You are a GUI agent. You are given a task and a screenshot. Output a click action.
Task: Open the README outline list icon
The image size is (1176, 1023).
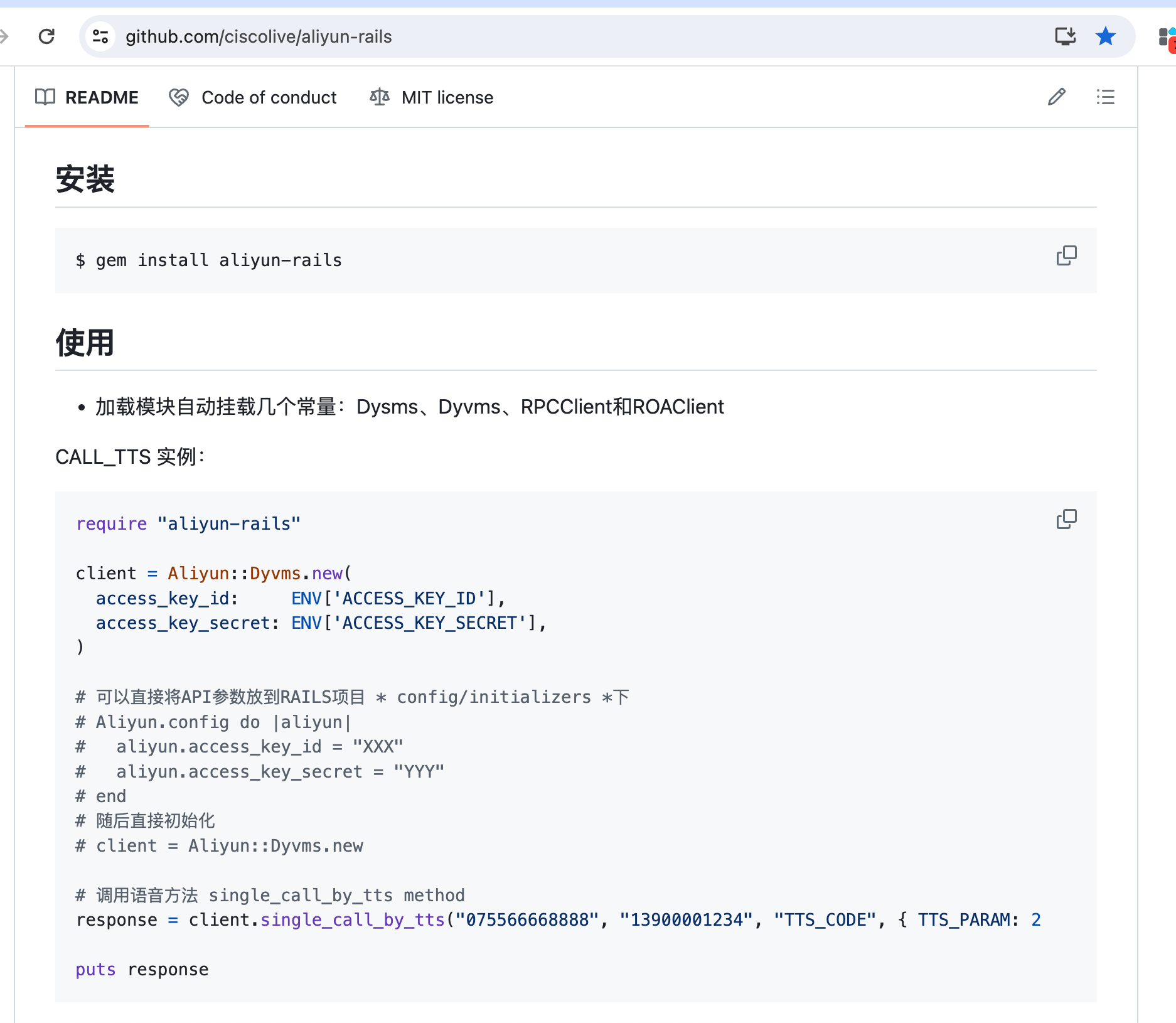click(x=1105, y=97)
